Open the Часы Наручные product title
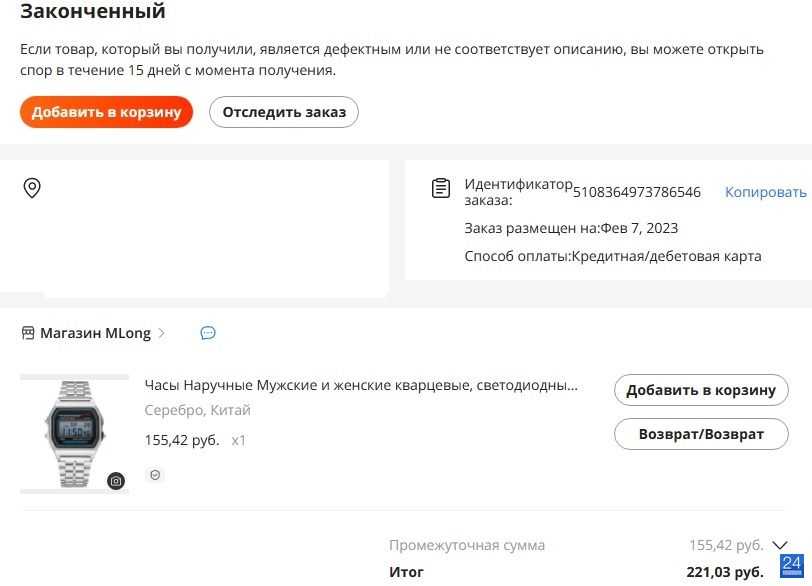This screenshot has height=586, width=812. tap(361, 385)
